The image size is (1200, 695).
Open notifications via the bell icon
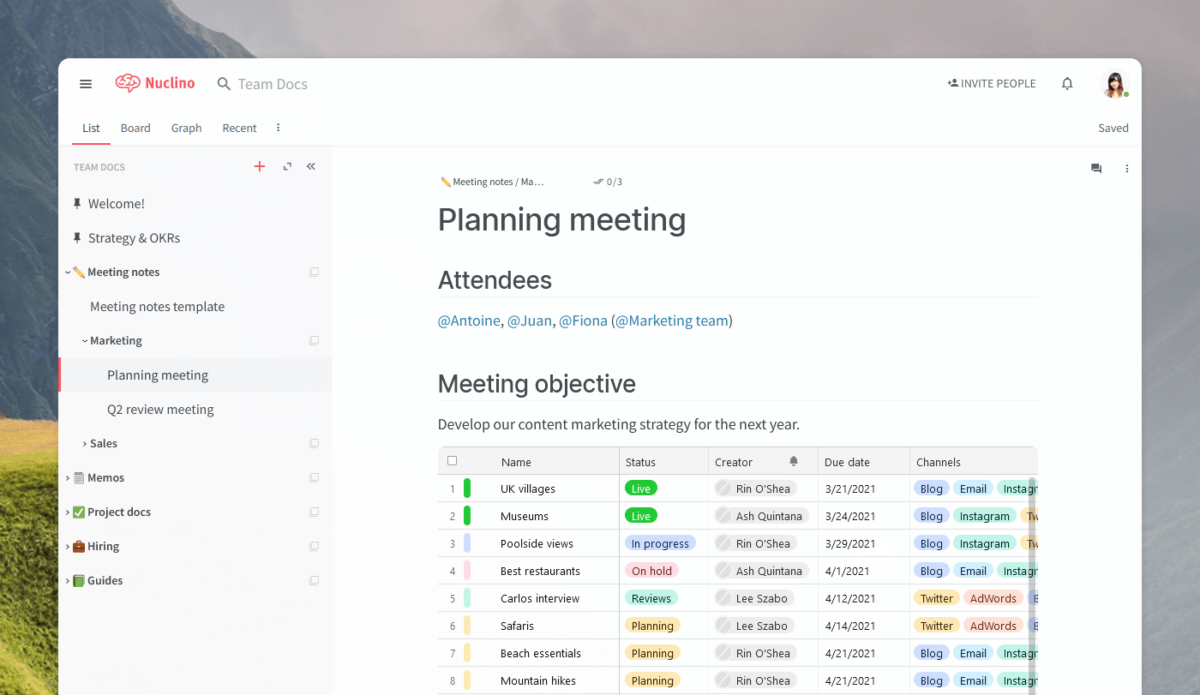point(1067,84)
